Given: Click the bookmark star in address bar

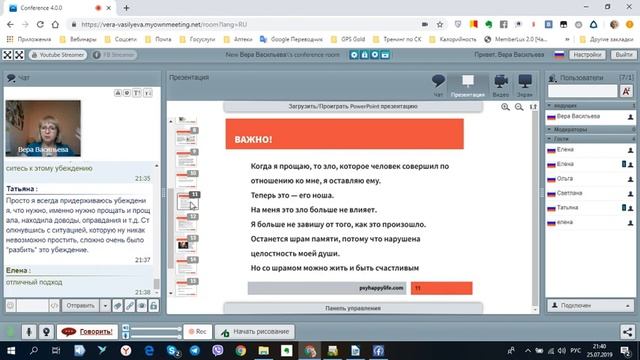Looking at the screenshot, I should (x=440, y=24).
